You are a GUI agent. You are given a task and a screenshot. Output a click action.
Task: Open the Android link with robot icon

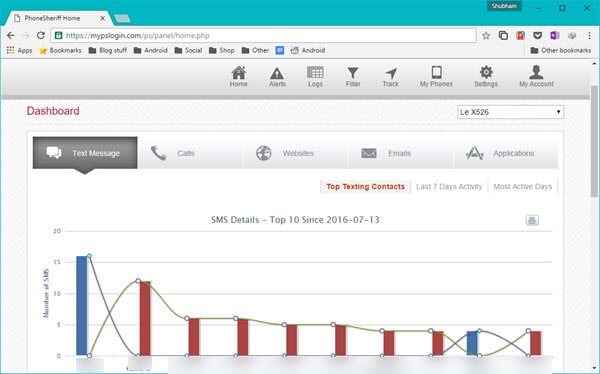point(308,50)
